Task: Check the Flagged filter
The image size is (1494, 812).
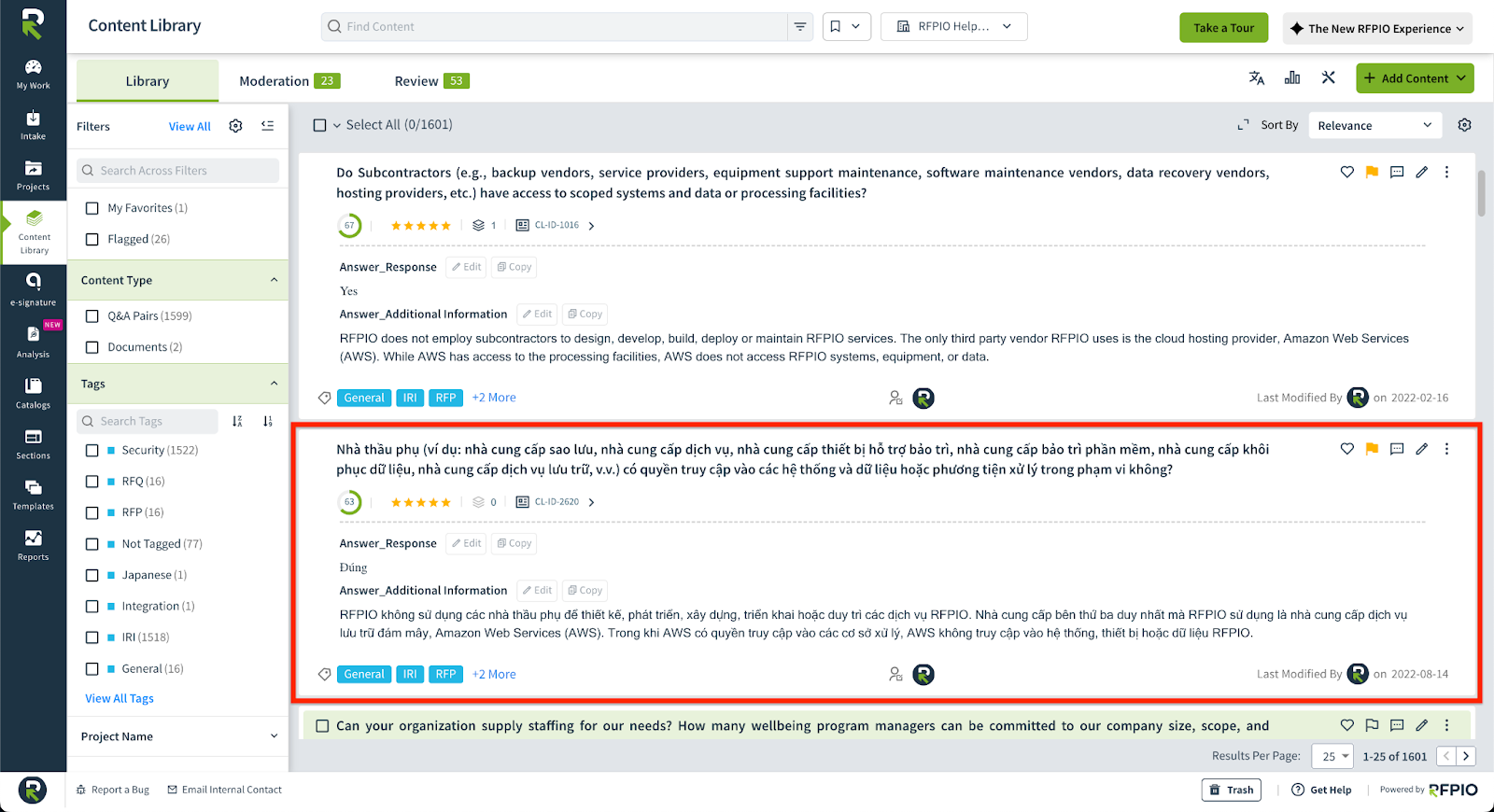Action: (x=92, y=240)
